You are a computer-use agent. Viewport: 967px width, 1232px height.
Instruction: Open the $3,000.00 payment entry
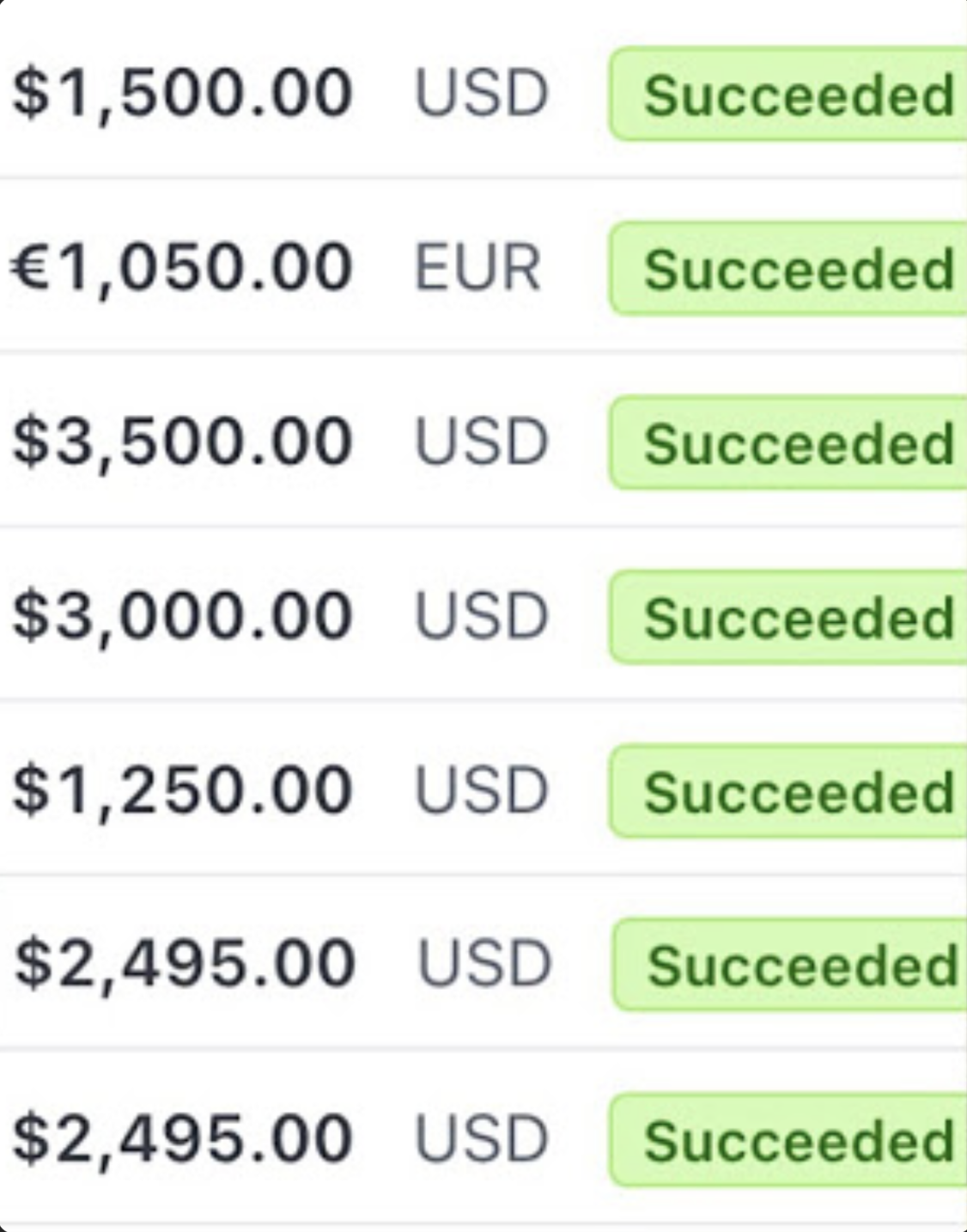point(182,616)
